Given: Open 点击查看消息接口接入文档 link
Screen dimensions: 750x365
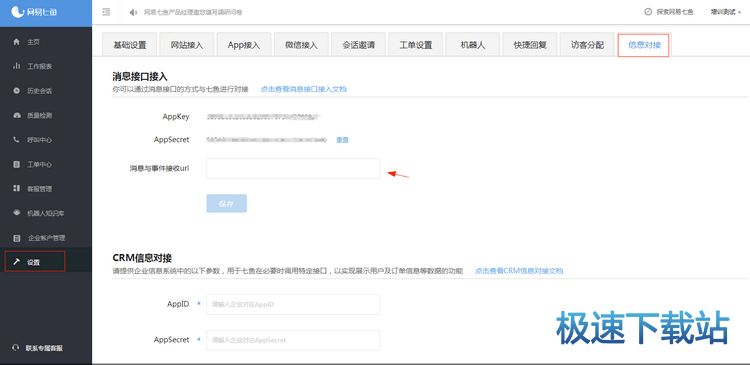Looking at the screenshot, I should pos(303,89).
